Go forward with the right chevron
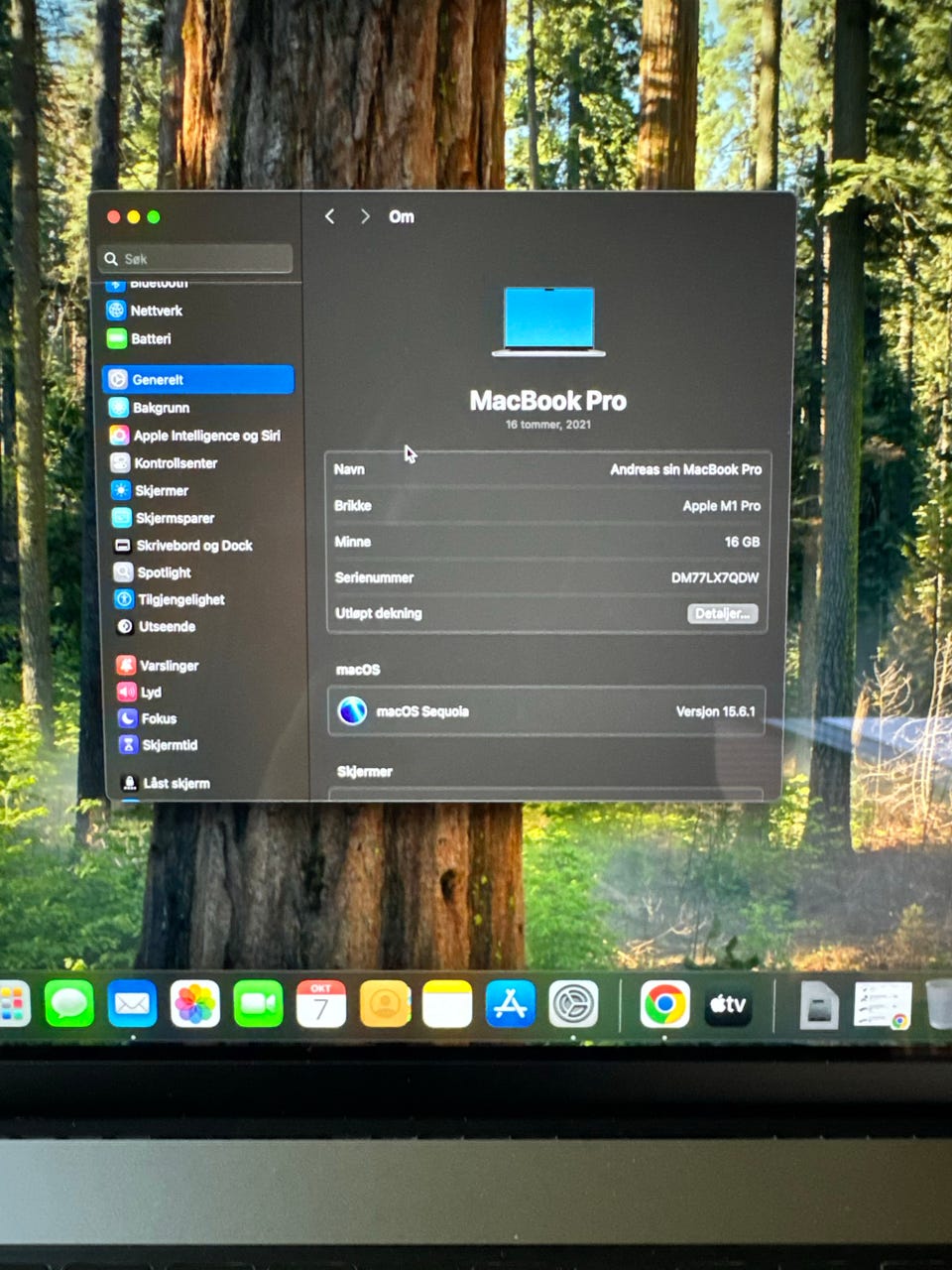Screen dimensions: 952x1270 pos(365,216)
